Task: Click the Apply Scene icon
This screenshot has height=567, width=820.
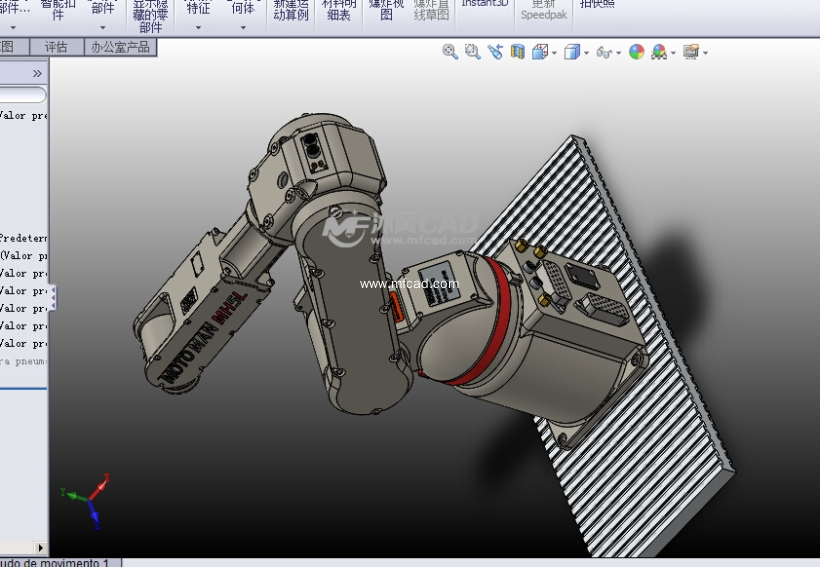Action: click(x=659, y=52)
